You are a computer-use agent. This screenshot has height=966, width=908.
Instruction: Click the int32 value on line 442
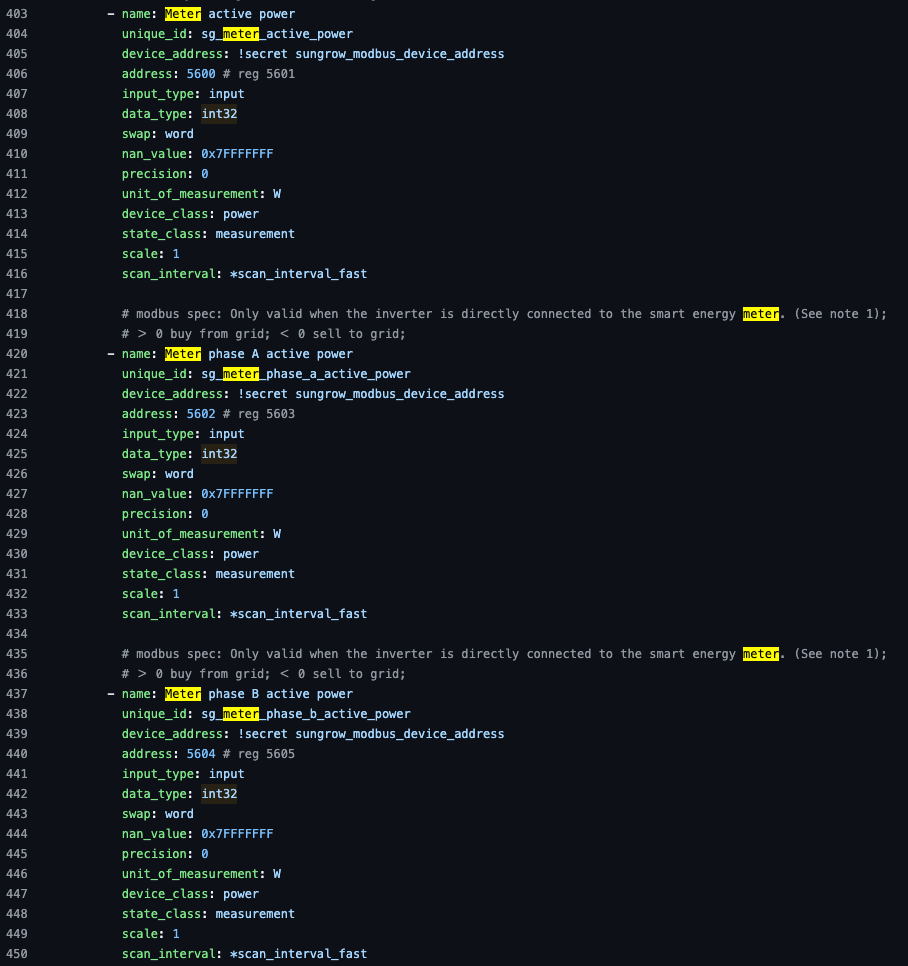click(219, 794)
